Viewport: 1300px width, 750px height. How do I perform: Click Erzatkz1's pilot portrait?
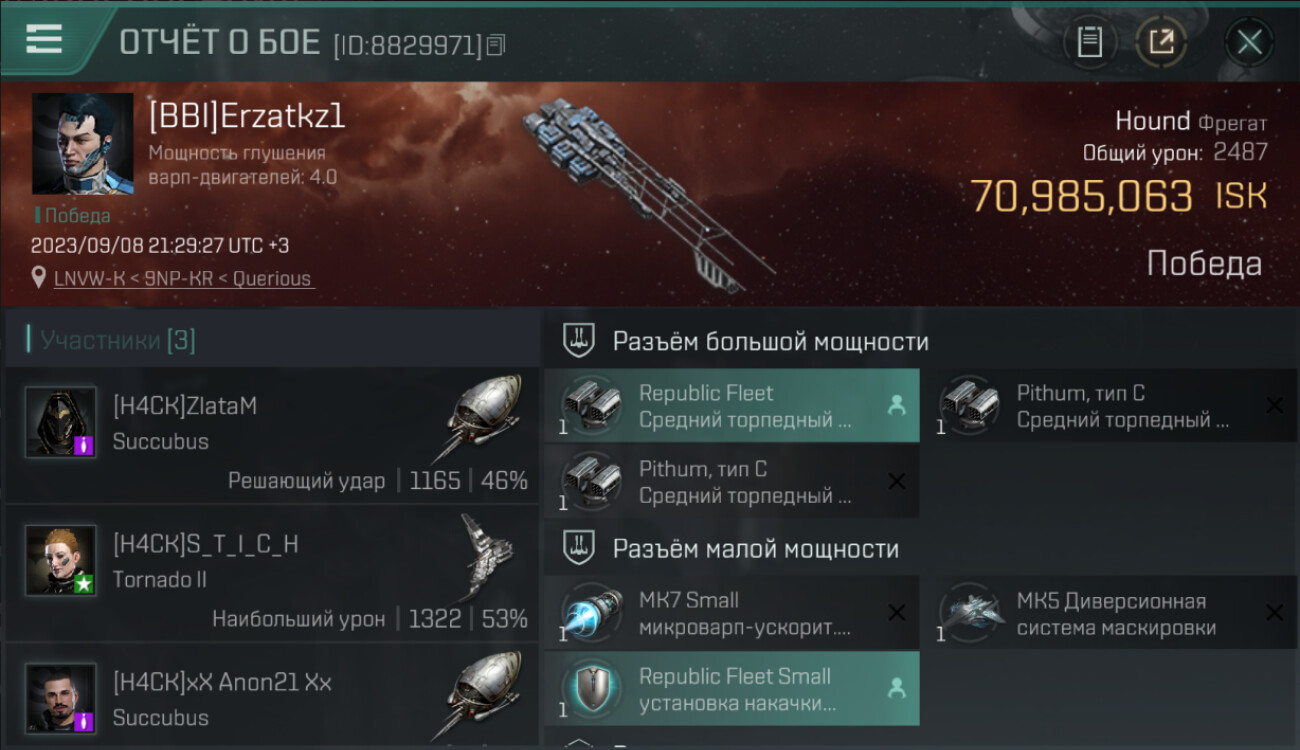83,144
